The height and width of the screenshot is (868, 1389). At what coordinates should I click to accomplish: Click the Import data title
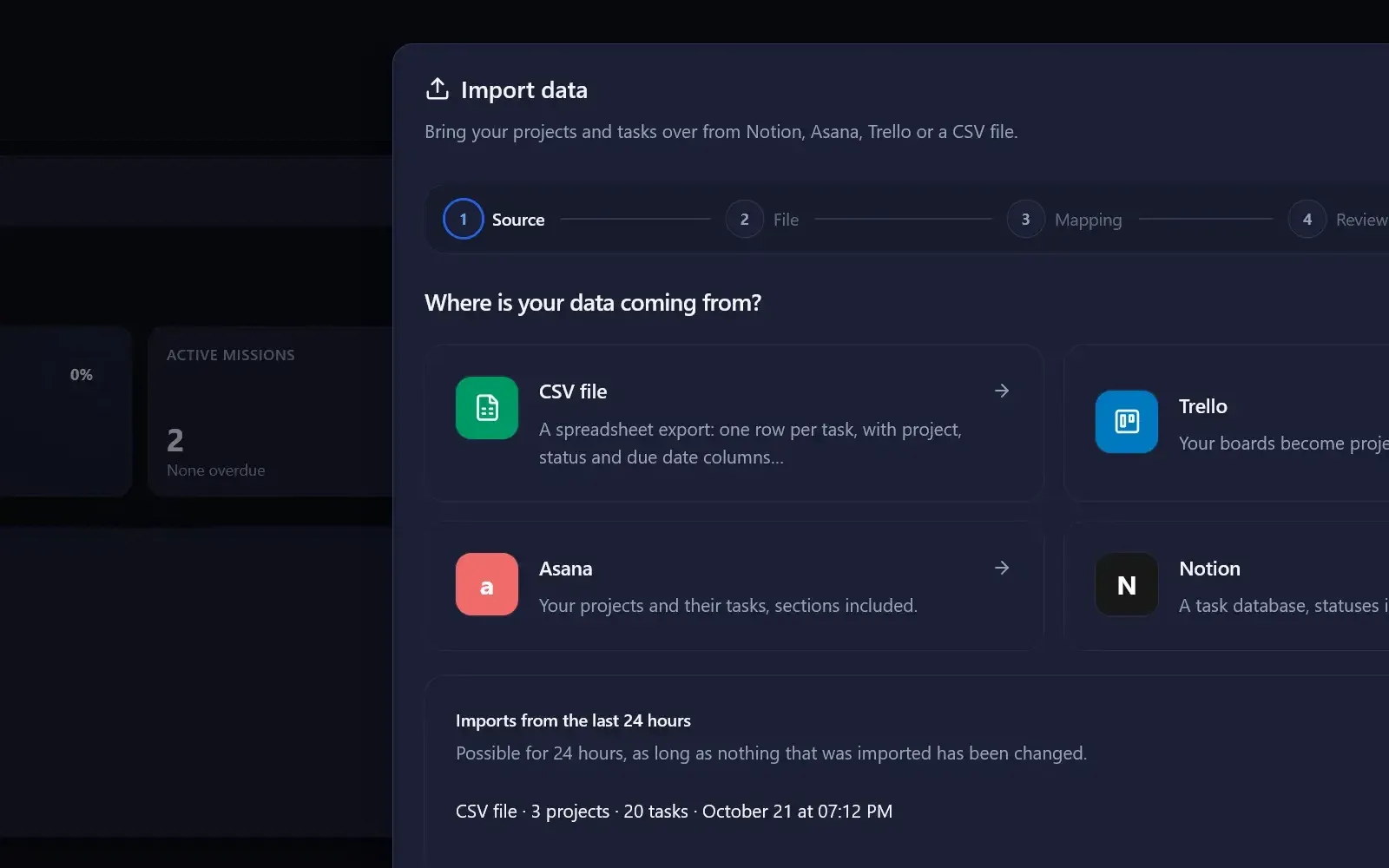[524, 90]
